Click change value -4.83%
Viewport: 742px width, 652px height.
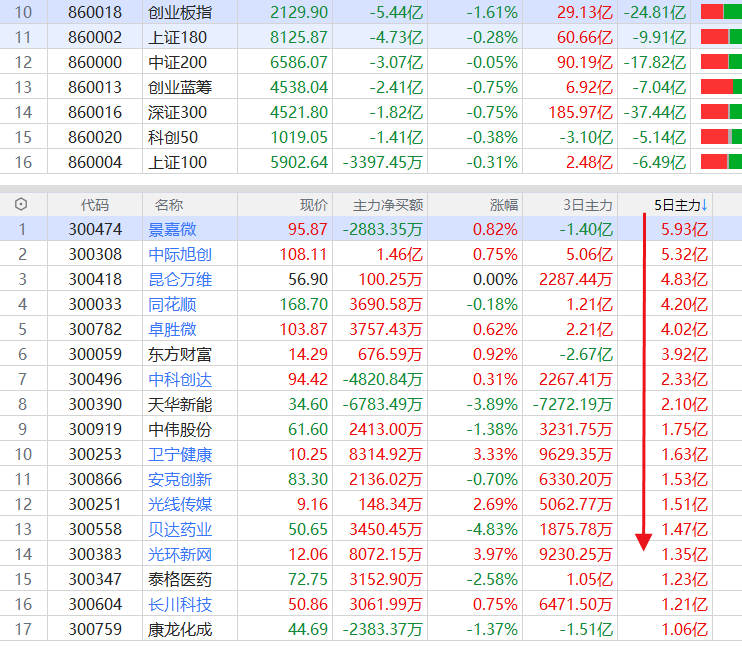point(492,529)
